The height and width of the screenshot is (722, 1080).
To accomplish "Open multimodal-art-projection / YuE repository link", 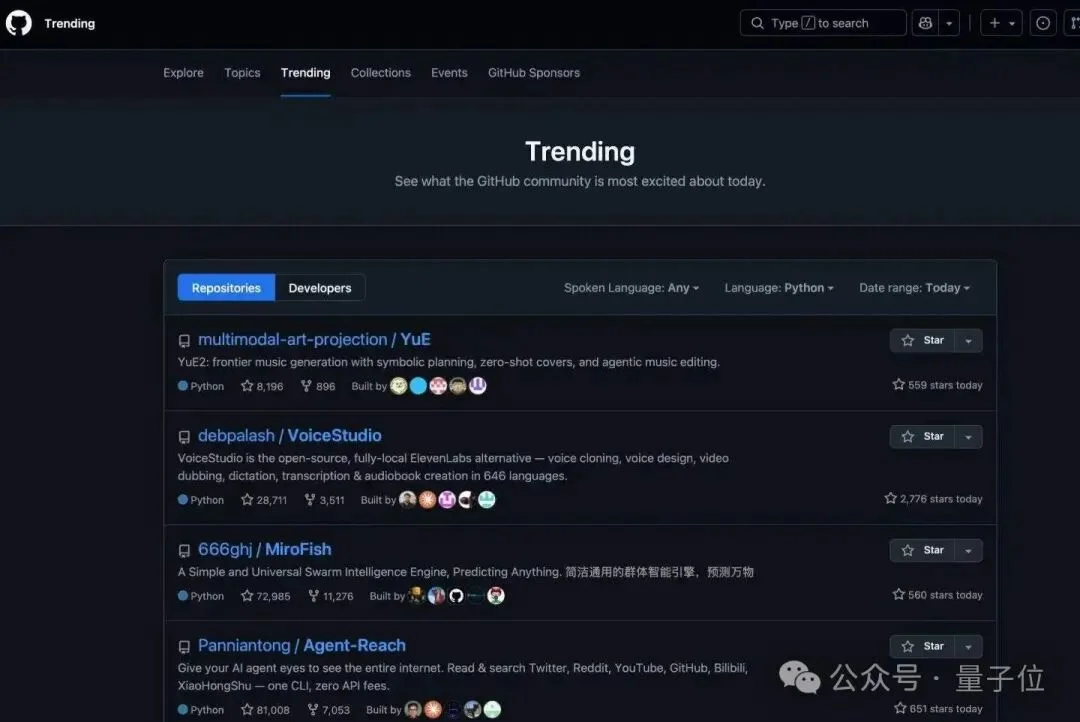I will coord(314,339).
